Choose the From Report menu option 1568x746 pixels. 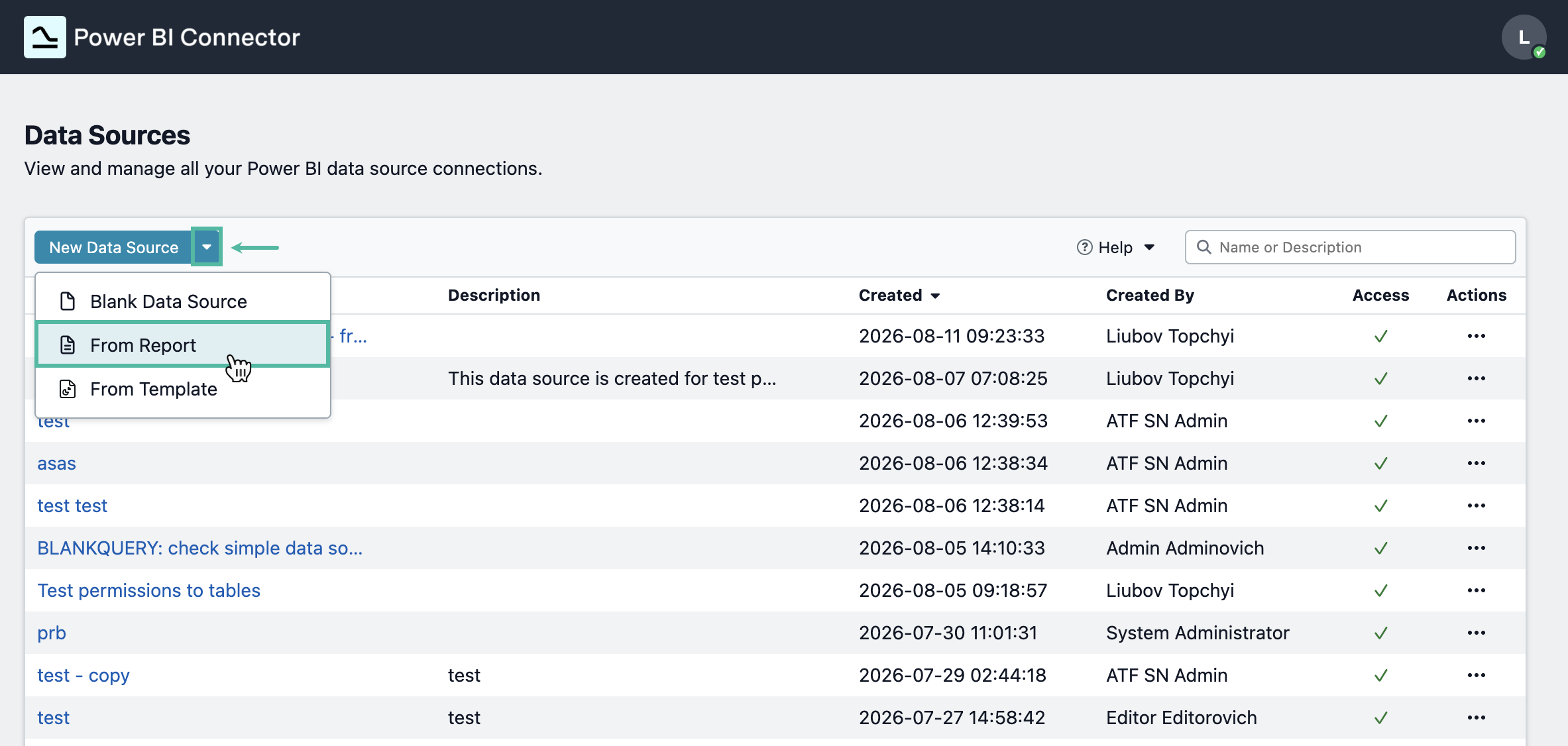pyautogui.click(x=183, y=345)
